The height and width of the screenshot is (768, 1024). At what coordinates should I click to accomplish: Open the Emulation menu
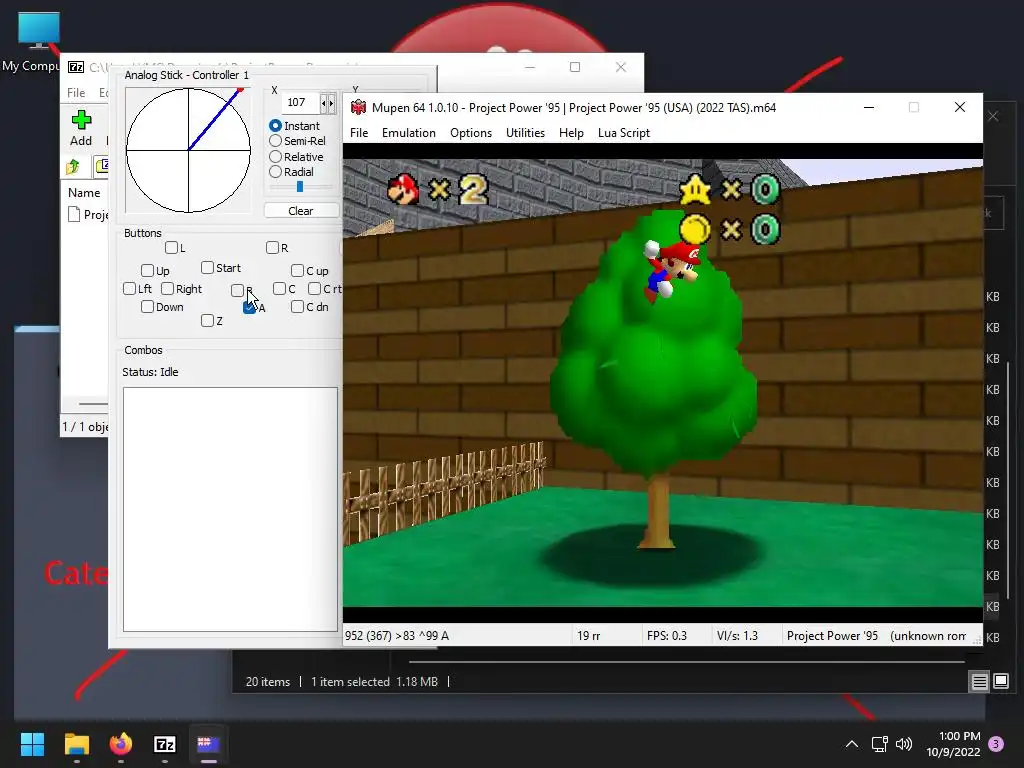point(409,133)
